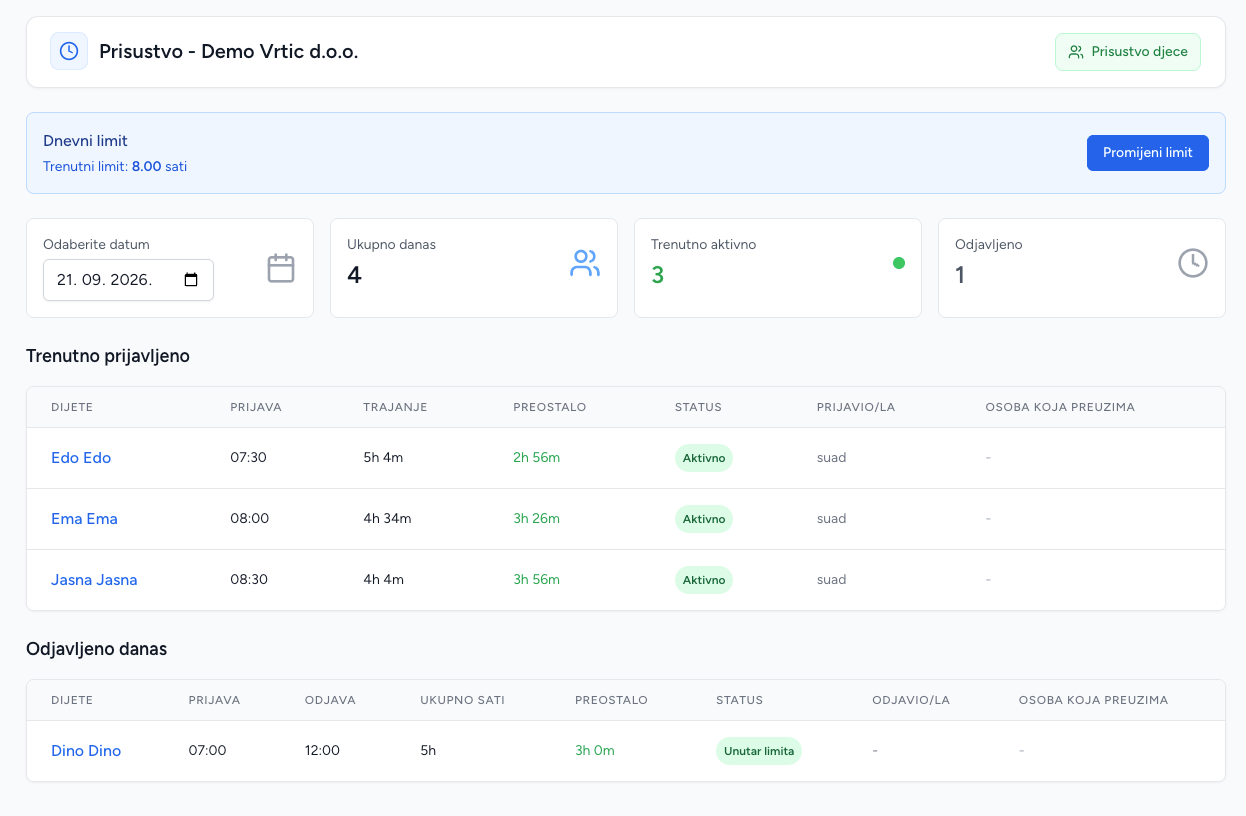Click the Aktivno status badge for Edo Edo
The width and height of the screenshot is (1246, 816).
[x=704, y=458]
